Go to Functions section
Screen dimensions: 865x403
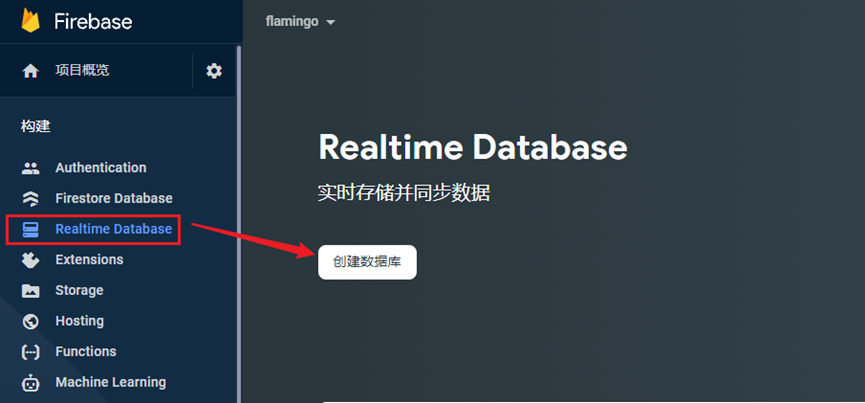(x=86, y=352)
